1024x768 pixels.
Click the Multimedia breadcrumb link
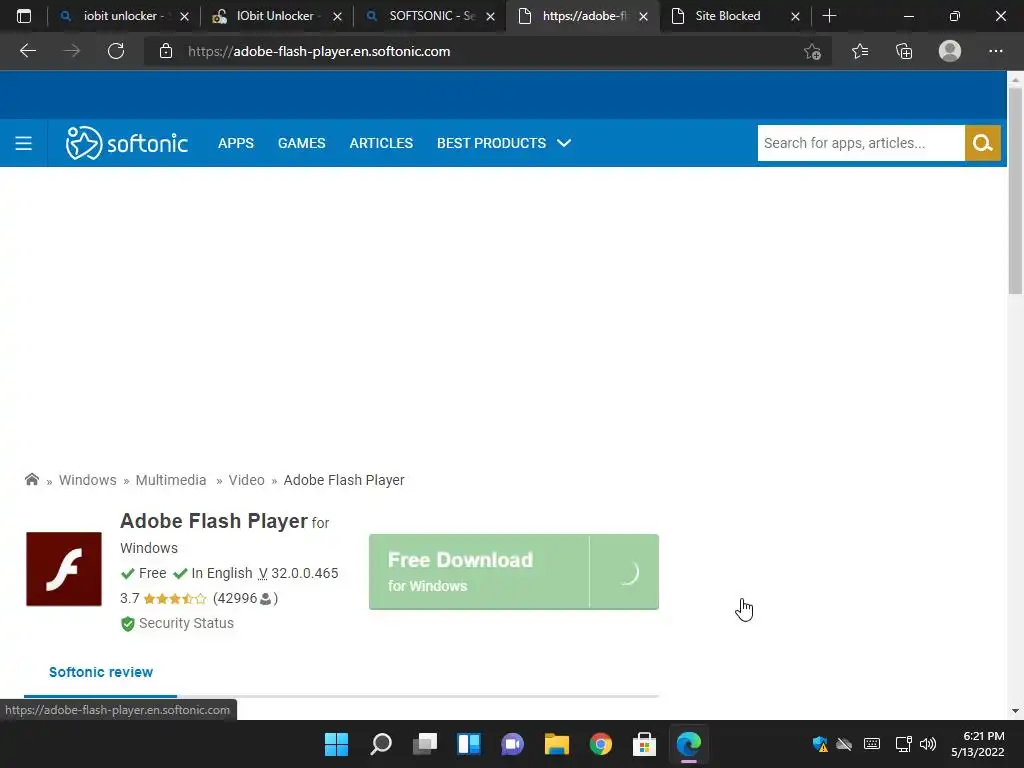pyautogui.click(x=171, y=480)
